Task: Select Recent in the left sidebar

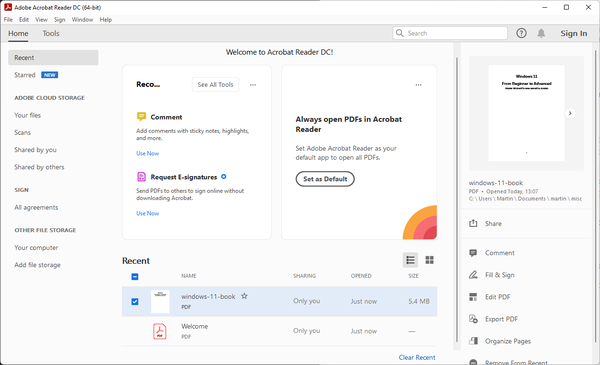Action: click(x=53, y=57)
